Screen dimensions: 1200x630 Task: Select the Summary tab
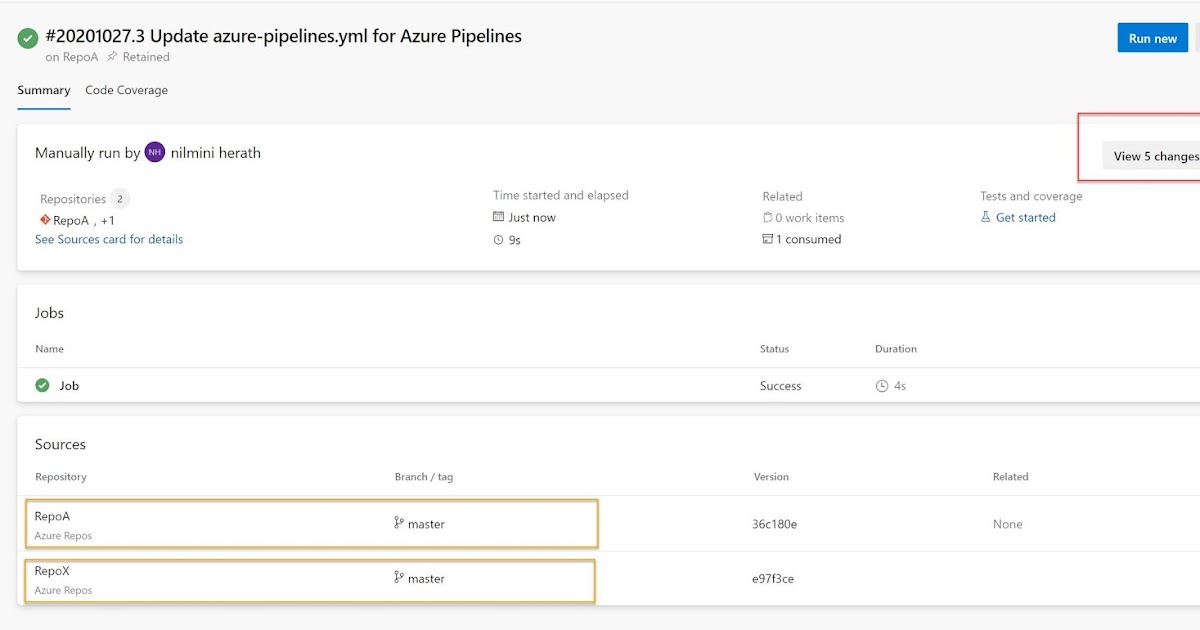click(43, 90)
